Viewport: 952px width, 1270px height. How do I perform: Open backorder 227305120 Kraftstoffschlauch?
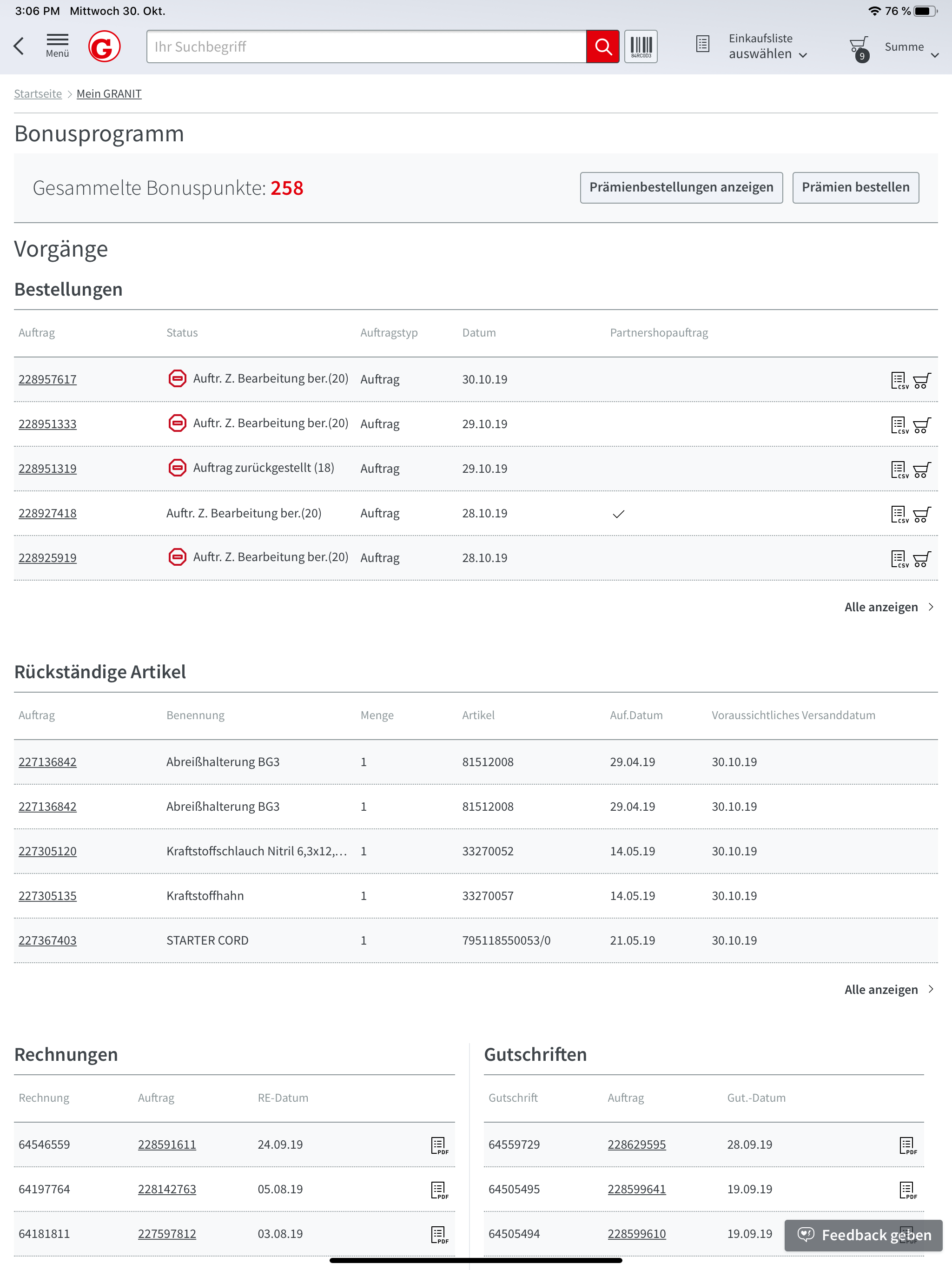coord(48,852)
